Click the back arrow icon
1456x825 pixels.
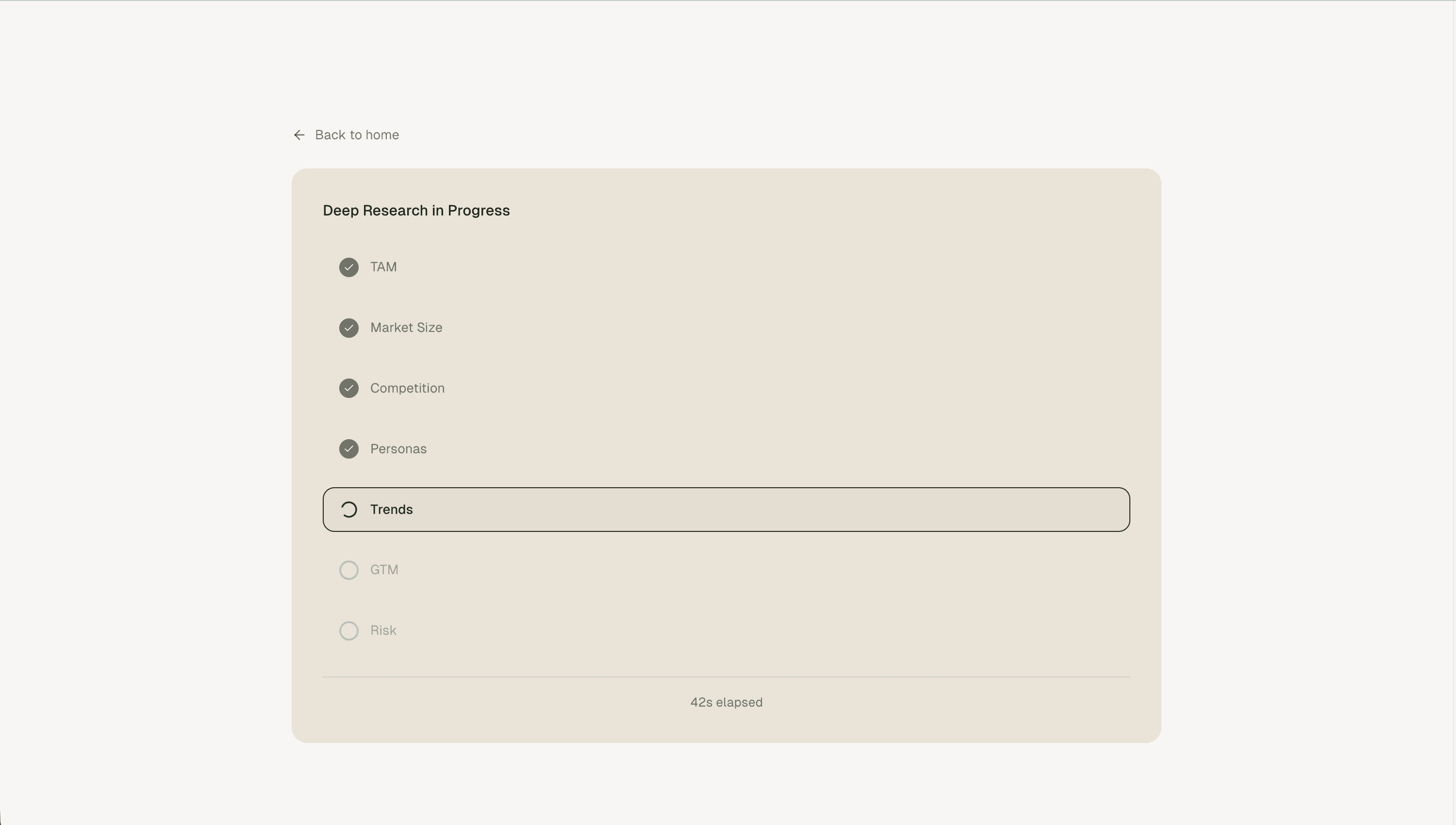click(x=299, y=135)
